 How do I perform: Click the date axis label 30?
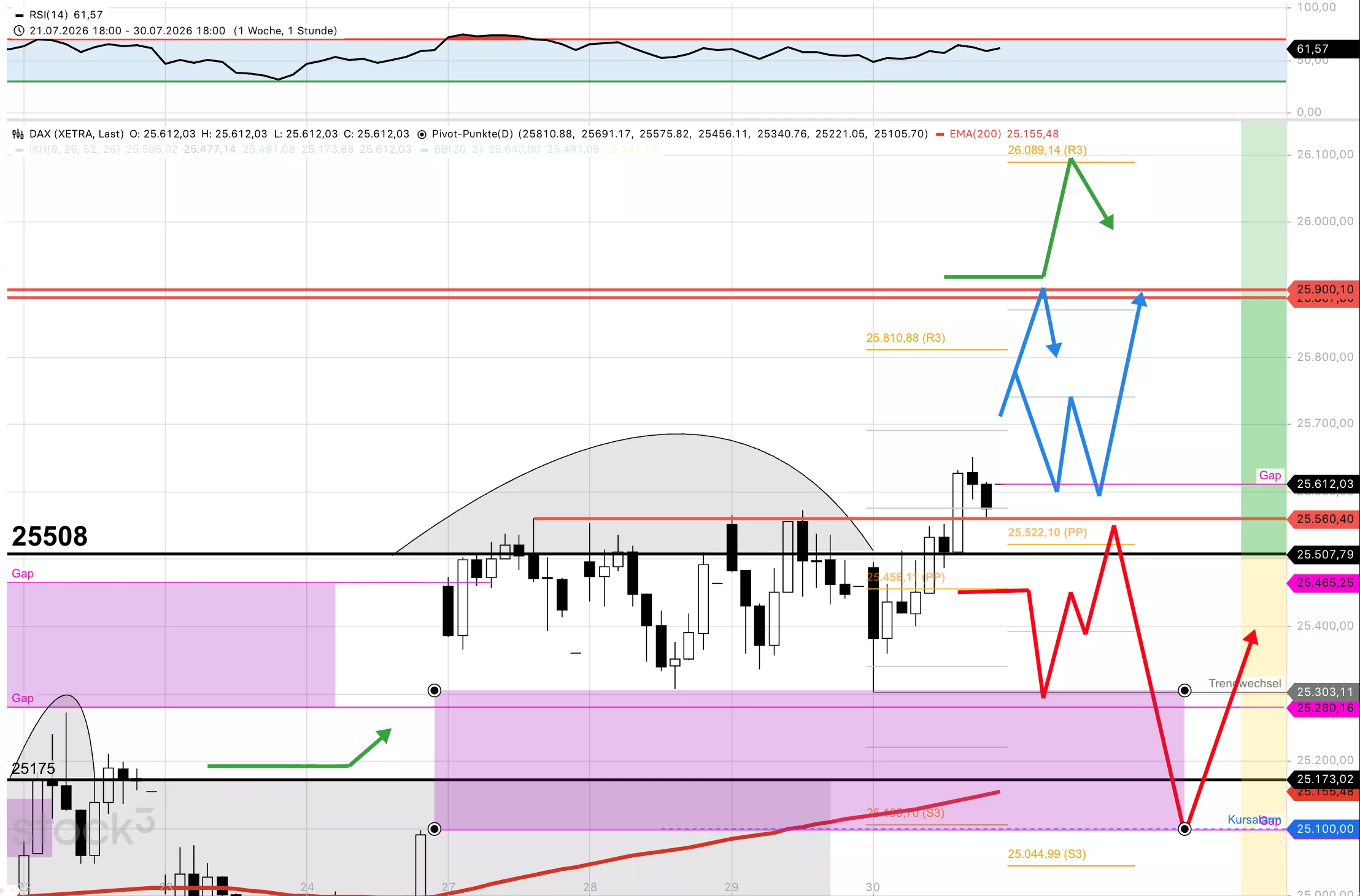pyautogui.click(x=873, y=887)
